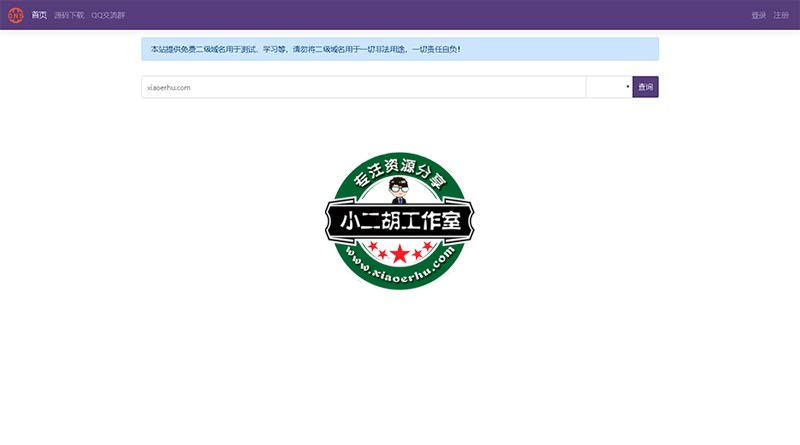Click the black 小二胡工作室 banner
800x445 pixels.
point(400,220)
